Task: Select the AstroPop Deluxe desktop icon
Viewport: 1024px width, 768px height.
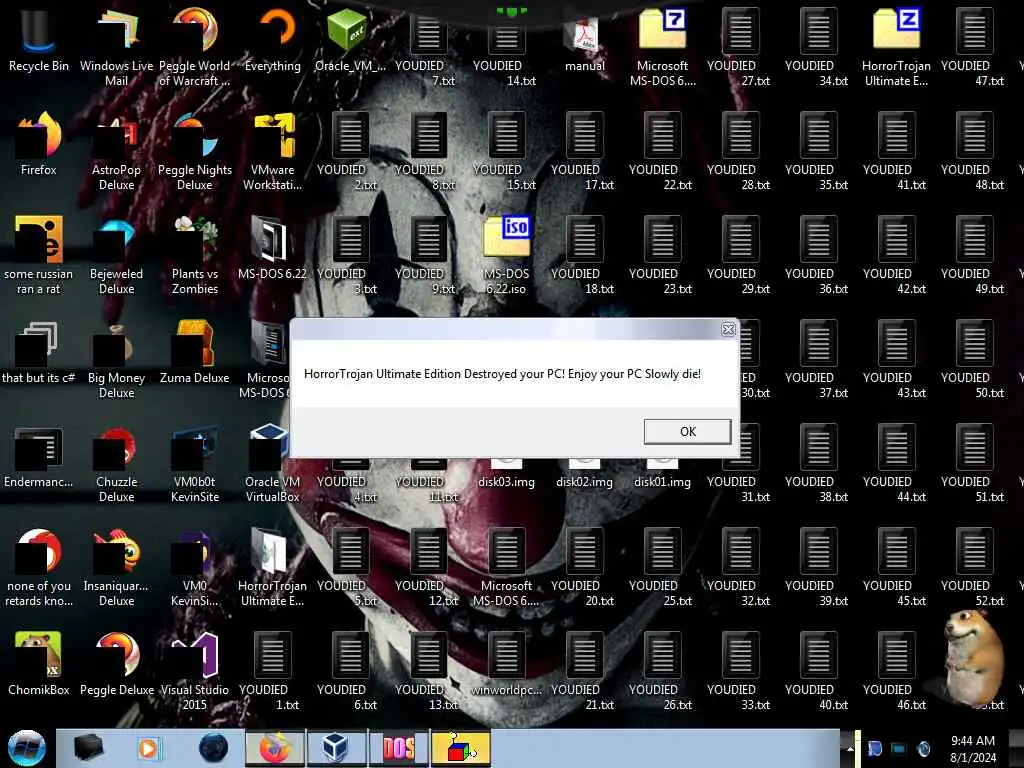Action: pyautogui.click(x=116, y=152)
